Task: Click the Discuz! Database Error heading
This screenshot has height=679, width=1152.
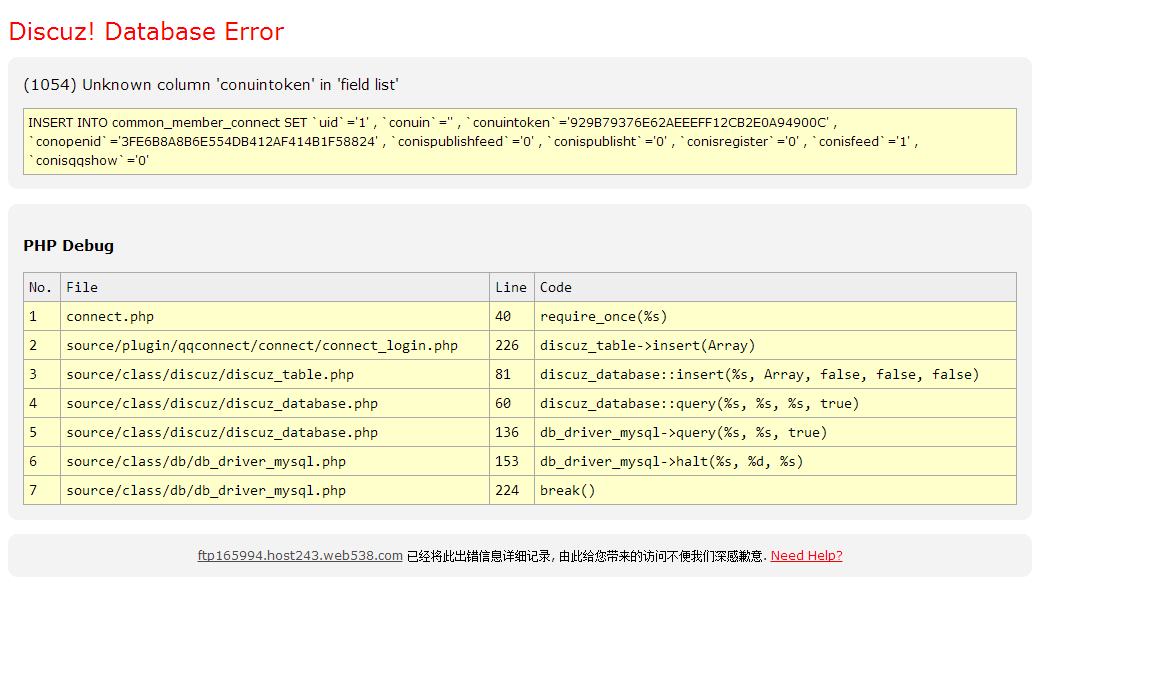Action: click(146, 32)
